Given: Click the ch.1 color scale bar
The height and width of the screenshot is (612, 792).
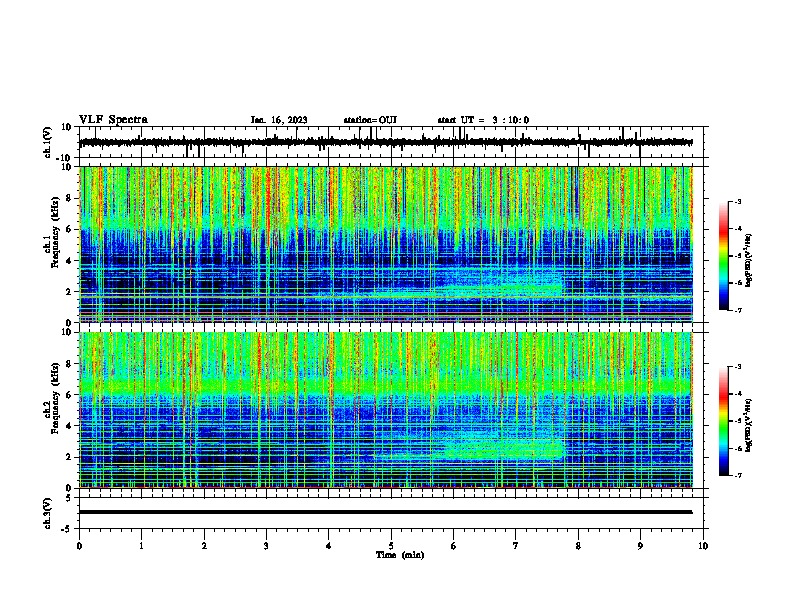Looking at the screenshot, I should pyautogui.click(x=723, y=256).
